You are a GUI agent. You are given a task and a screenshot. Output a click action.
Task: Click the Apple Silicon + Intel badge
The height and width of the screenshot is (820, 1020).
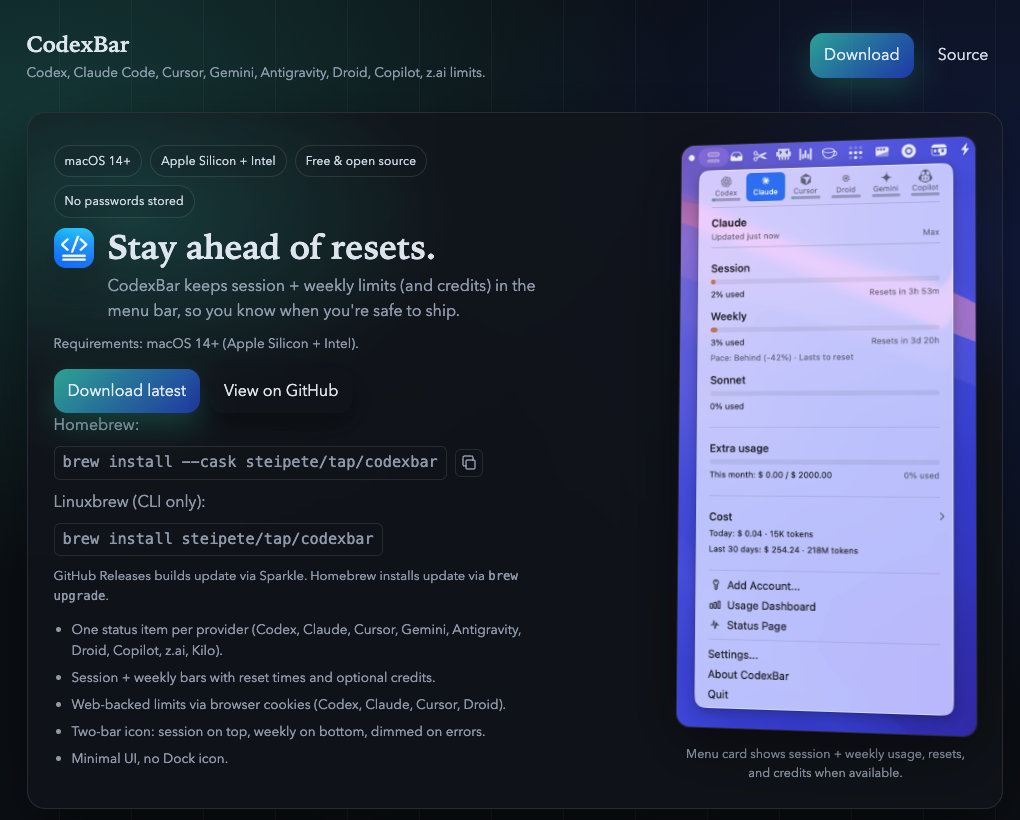click(218, 161)
